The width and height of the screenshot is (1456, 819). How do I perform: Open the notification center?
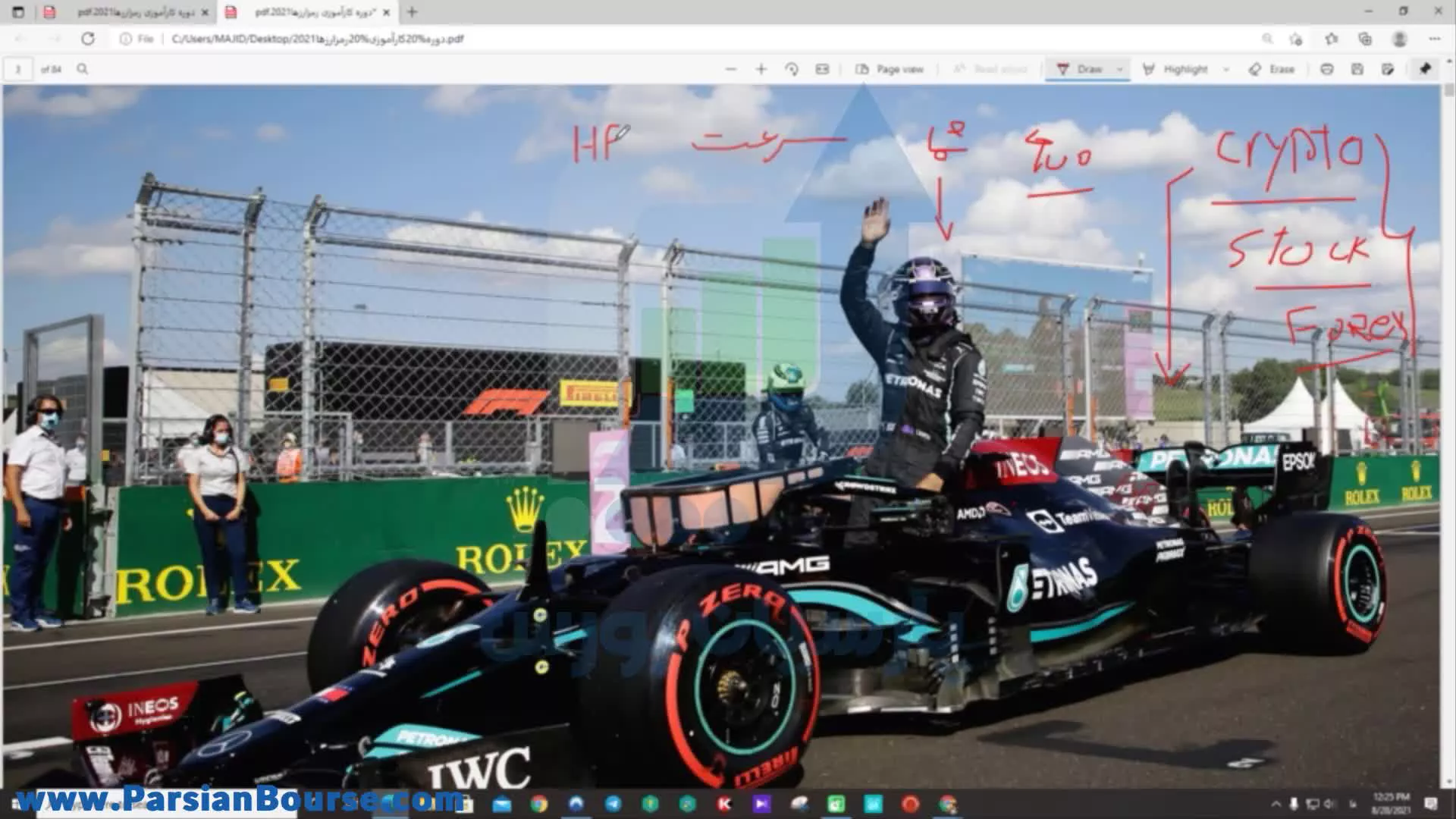pos(1431,804)
